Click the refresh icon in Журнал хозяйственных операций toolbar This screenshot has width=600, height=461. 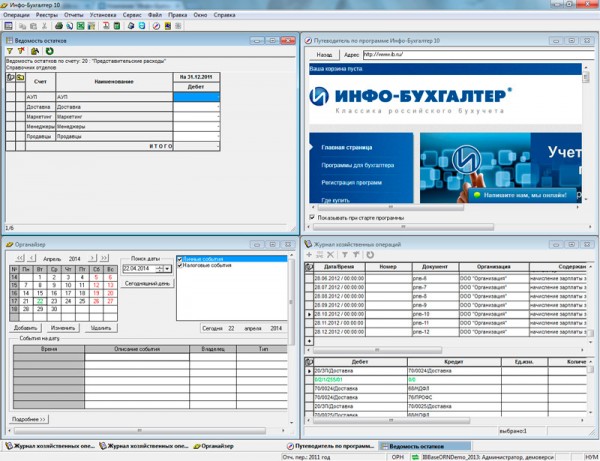tap(370, 255)
